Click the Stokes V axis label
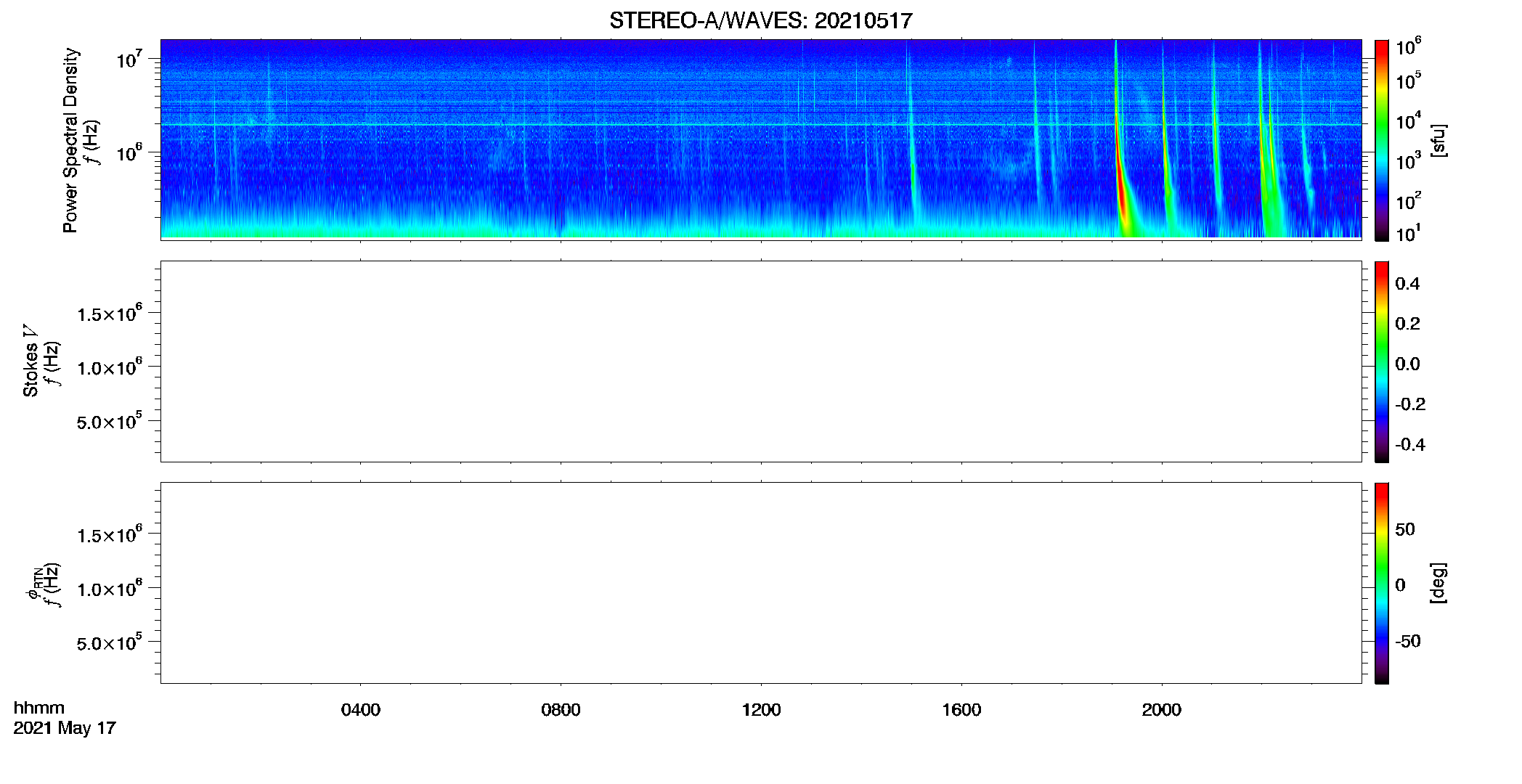This screenshot has height=784, width=1522. (x=30, y=361)
